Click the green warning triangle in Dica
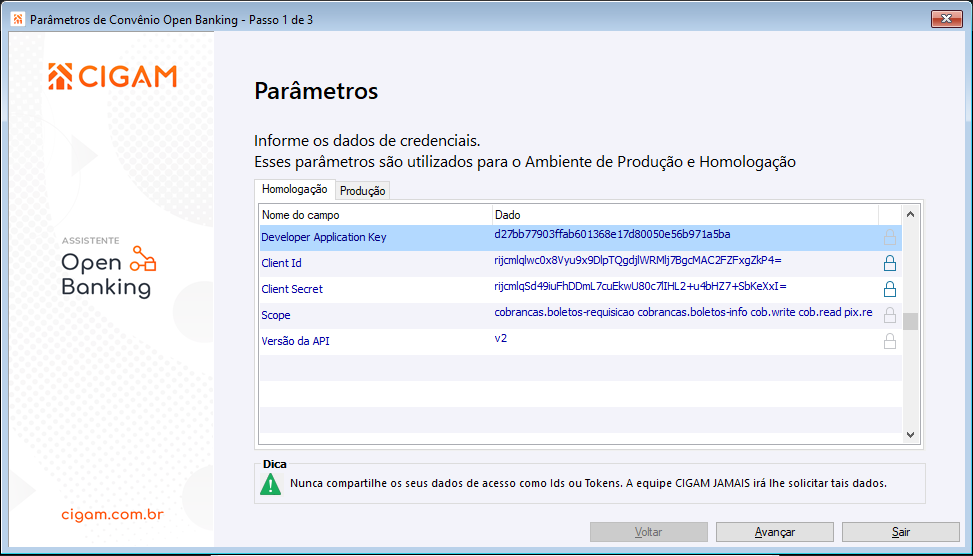The height and width of the screenshot is (556, 973). click(271, 484)
